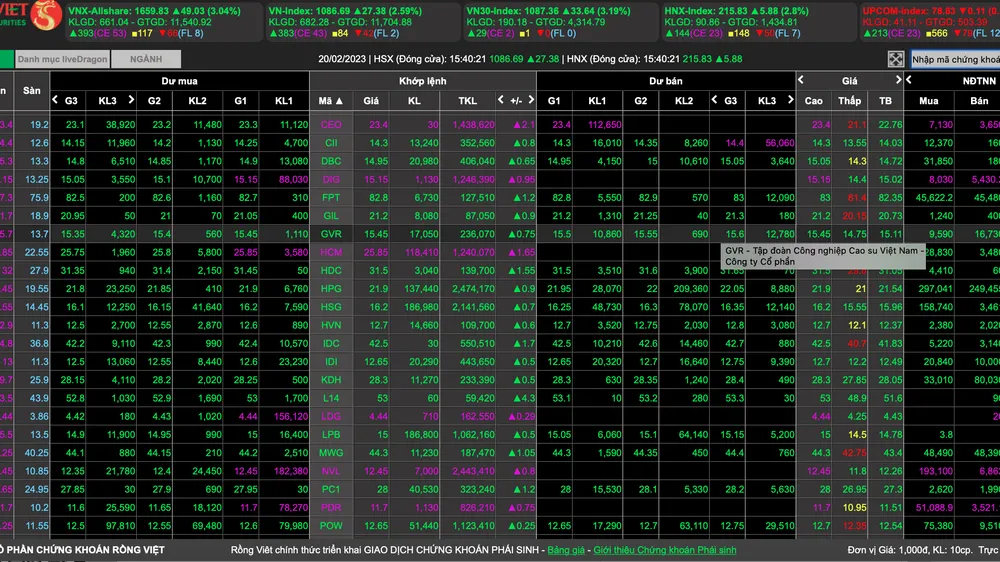This screenshot has width=1000, height=562.
Task: Click the TB column header
Action: point(885,101)
